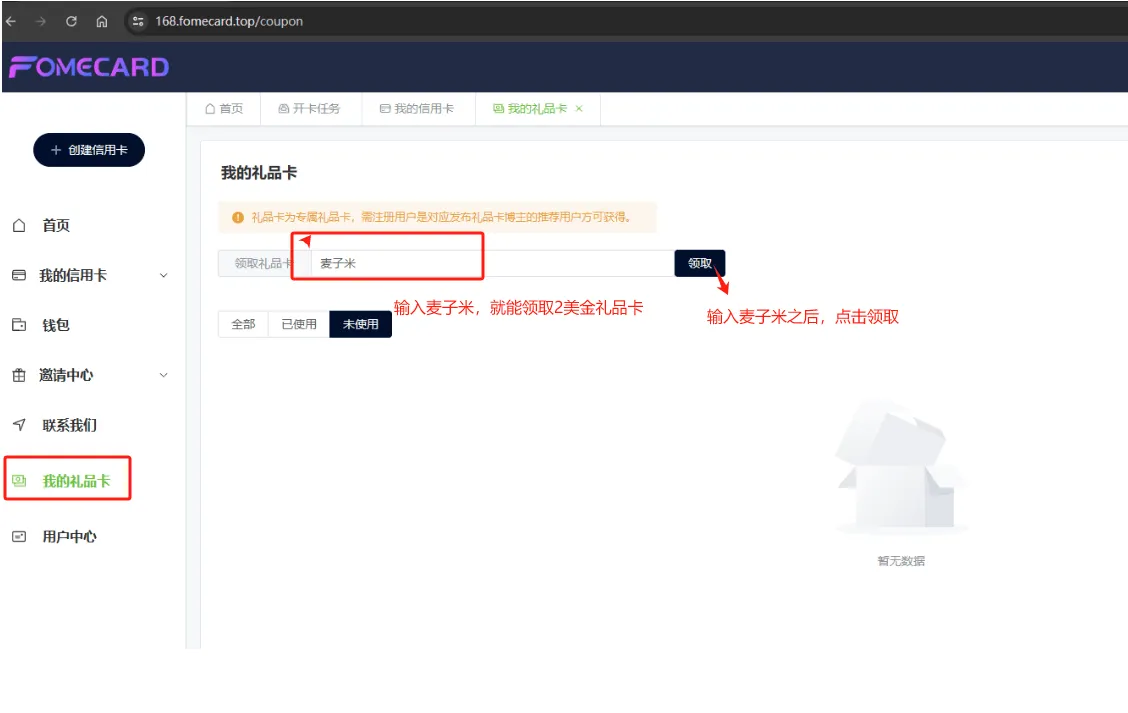Activate the 全部 filter option

pos(242,324)
